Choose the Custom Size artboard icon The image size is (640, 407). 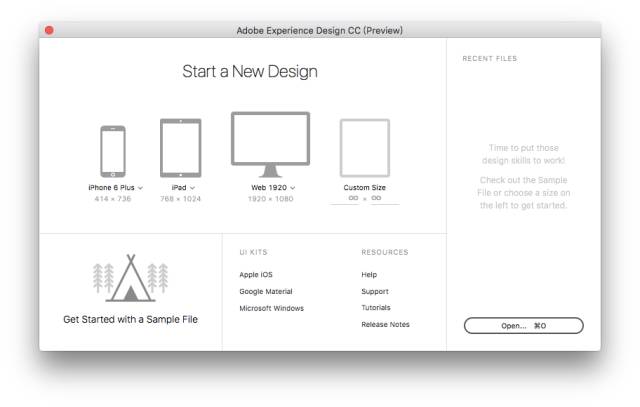pyautogui.click(x=364, y=148)
